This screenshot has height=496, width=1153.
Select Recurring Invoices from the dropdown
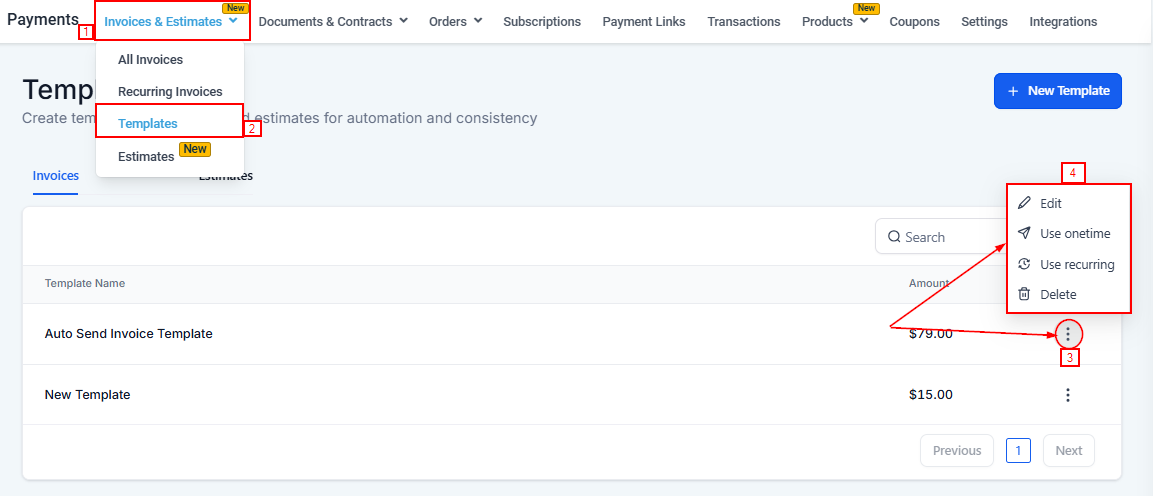click(x=170, y=92)
